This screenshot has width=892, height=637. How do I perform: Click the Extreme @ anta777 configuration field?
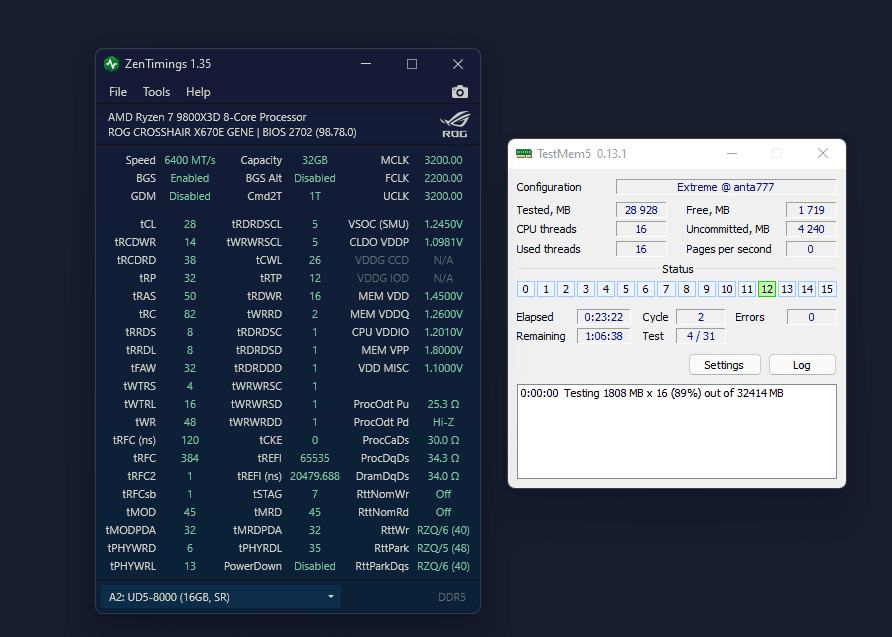click(x=725, y=187)
